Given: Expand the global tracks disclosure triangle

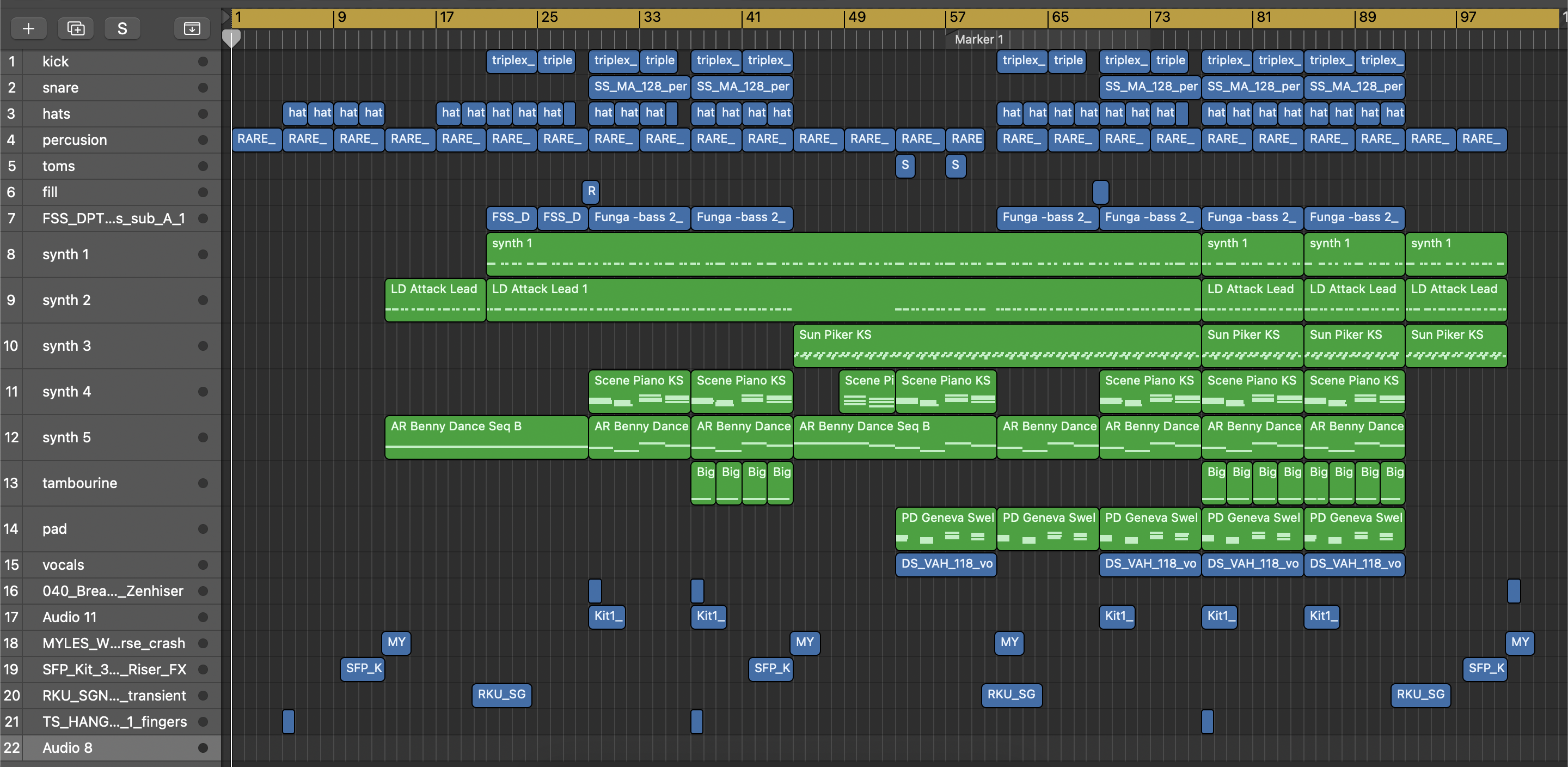Looking at the screenshot, I should 226,16.
